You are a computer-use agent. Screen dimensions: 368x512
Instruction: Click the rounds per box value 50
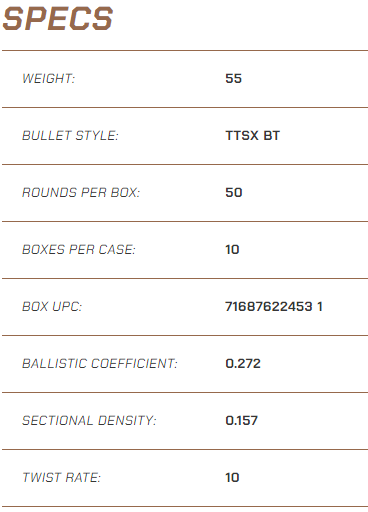click(234, 193)
